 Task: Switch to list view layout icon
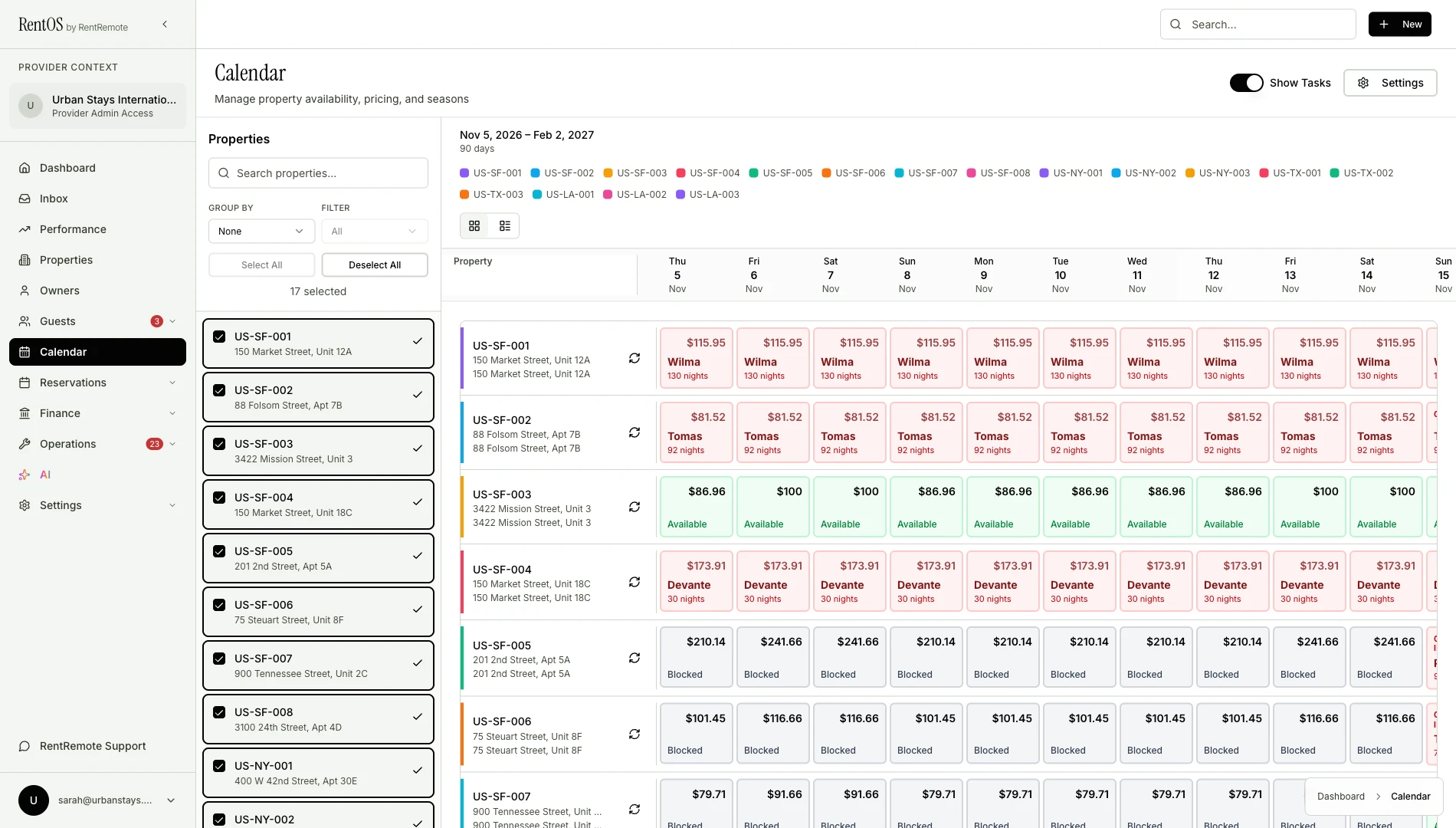coord(505,226)
